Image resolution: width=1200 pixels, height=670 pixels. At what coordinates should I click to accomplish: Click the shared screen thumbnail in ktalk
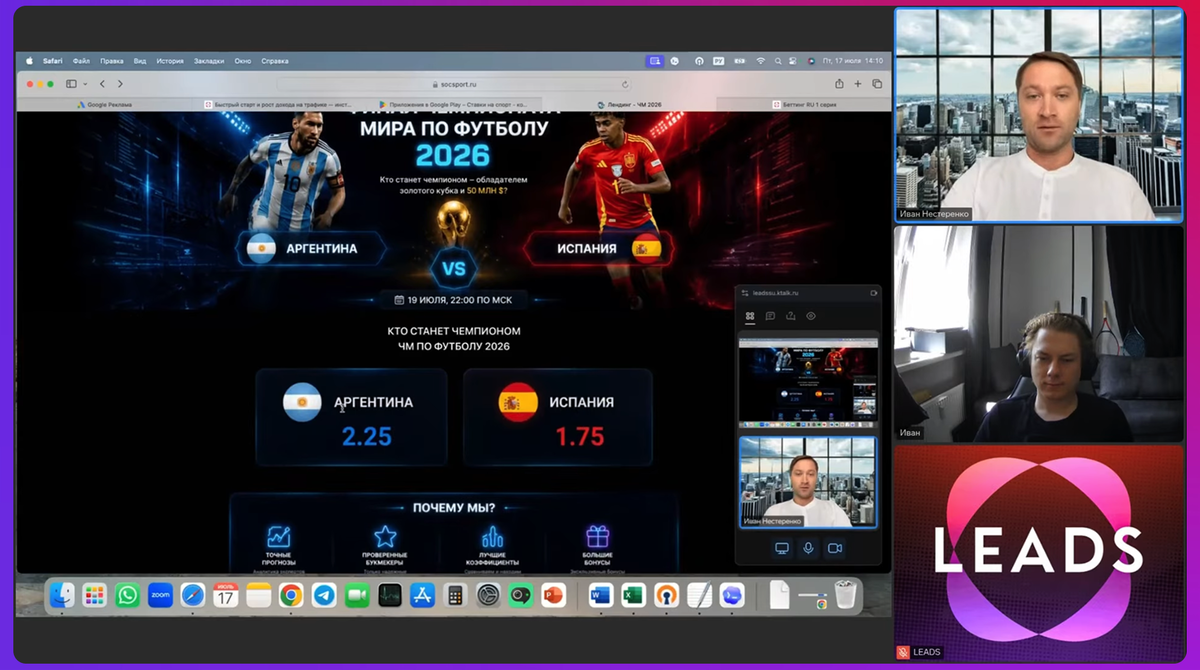click(808, 380)
